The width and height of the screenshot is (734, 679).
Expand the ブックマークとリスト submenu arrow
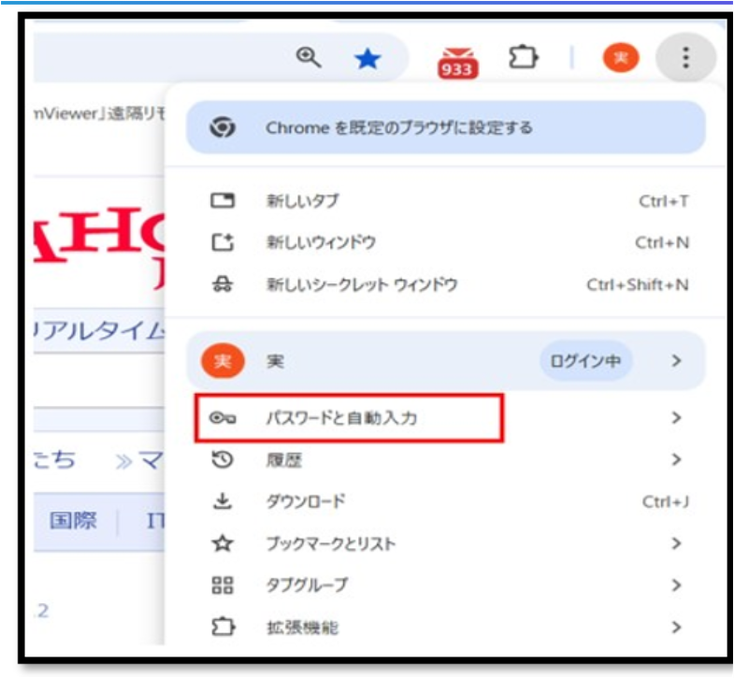pos(676,543)
